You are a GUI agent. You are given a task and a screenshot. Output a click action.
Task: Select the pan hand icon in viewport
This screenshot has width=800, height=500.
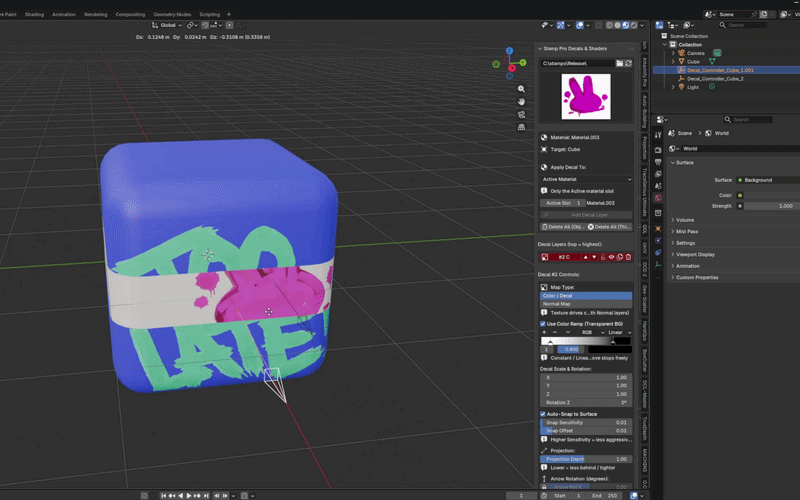[521, 102]
